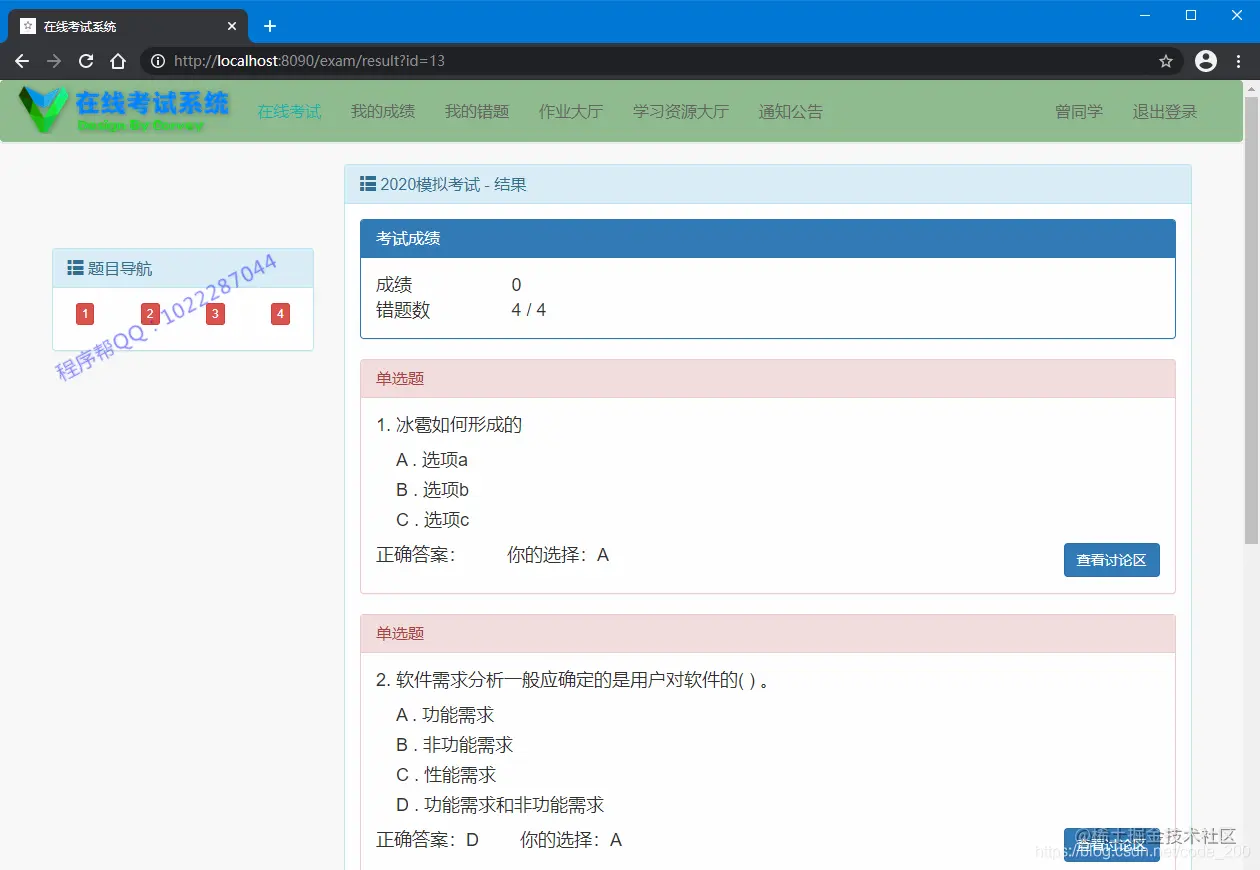Click 查看讨论区 on question 1
Screen dimensions: 1260x870
(x=1111, y=560)
